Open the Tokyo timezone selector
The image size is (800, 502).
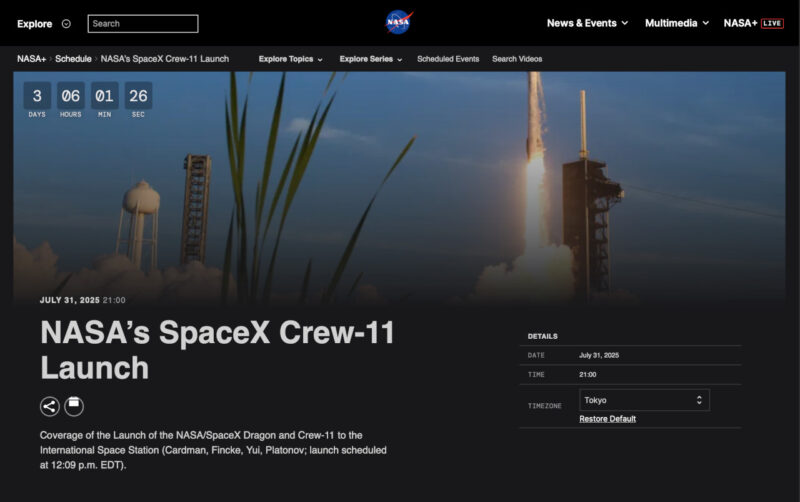[644, 400]
